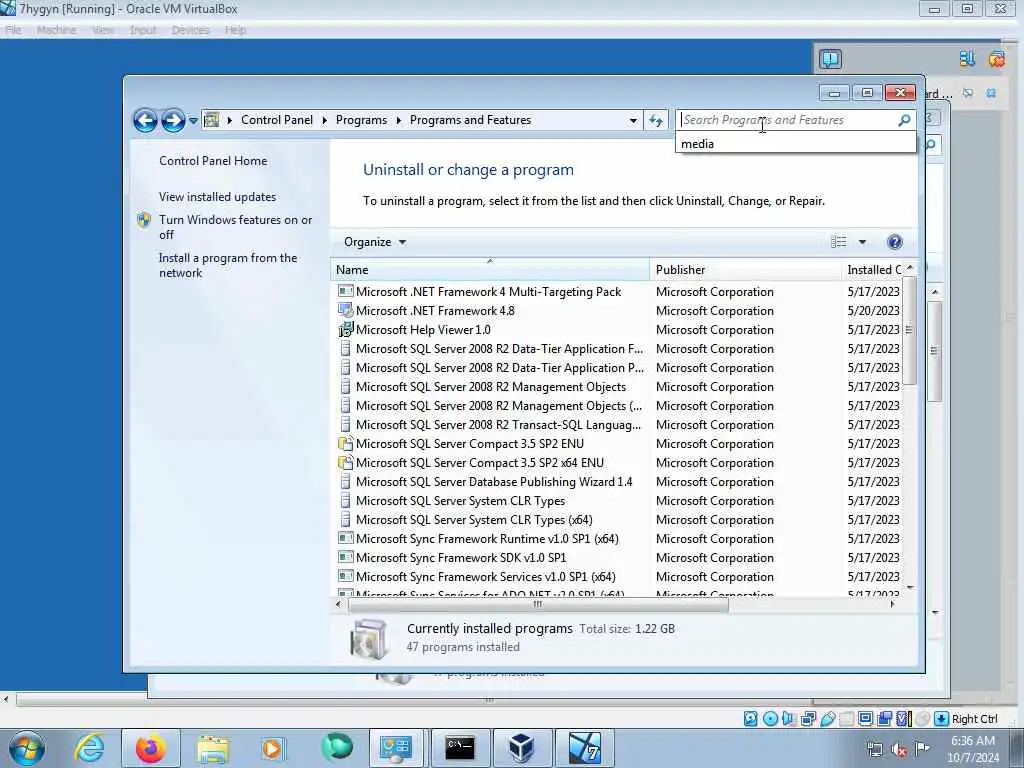
Task: Click the blue Help question mark icon
Action: pos(895,242)
